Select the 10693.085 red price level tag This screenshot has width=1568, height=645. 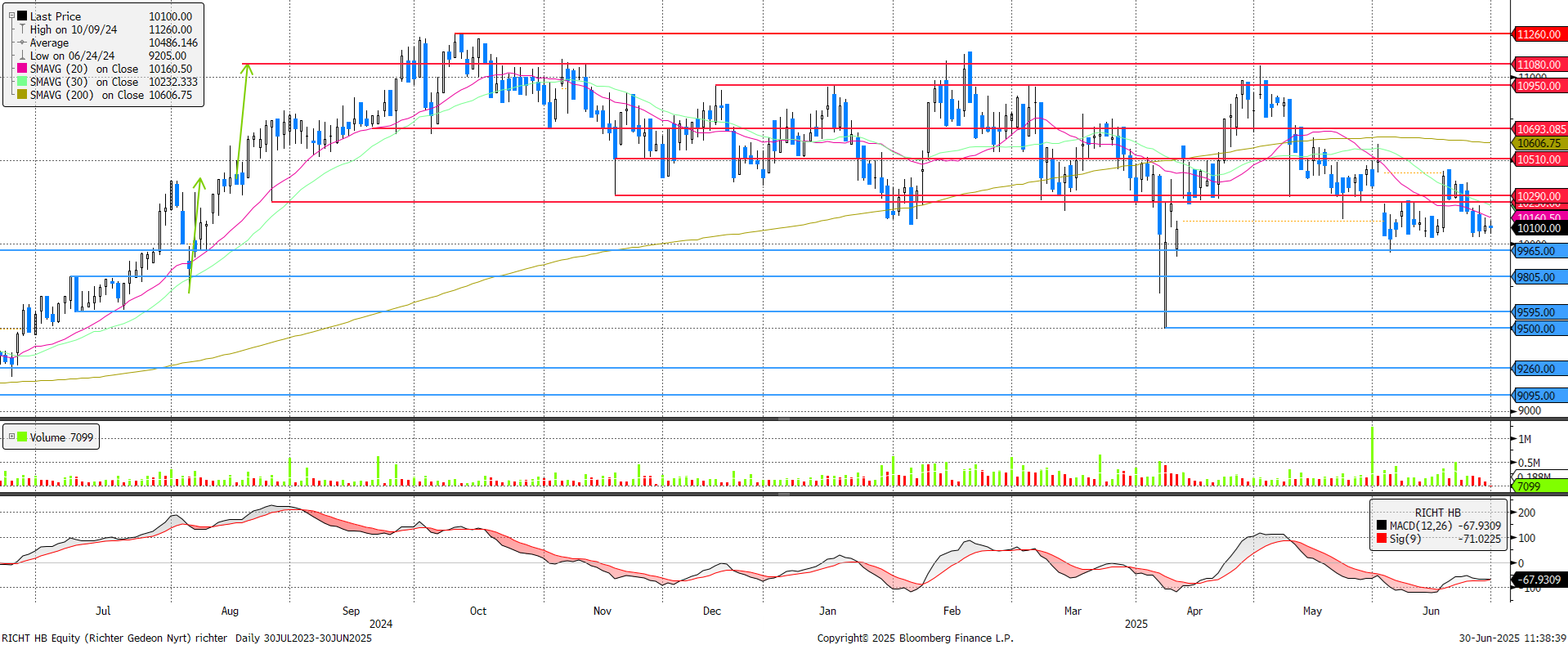pyautogui.click(x=1540, y=129)
